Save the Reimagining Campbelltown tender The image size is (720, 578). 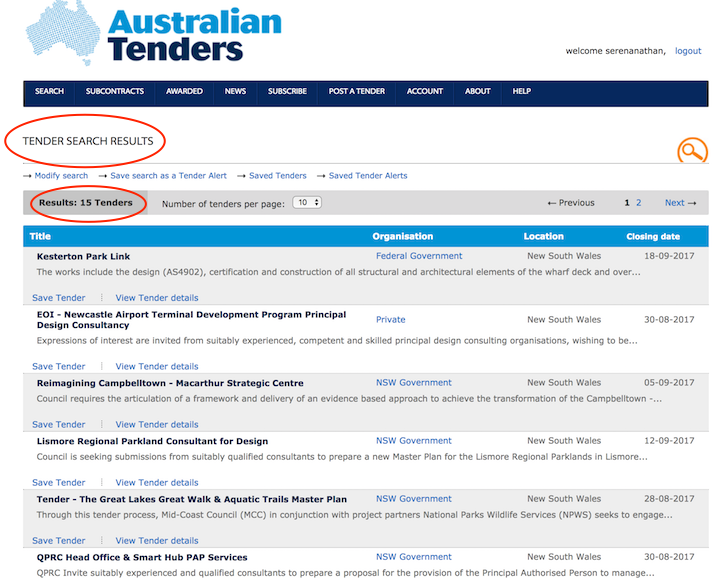(x=59, y=425)
